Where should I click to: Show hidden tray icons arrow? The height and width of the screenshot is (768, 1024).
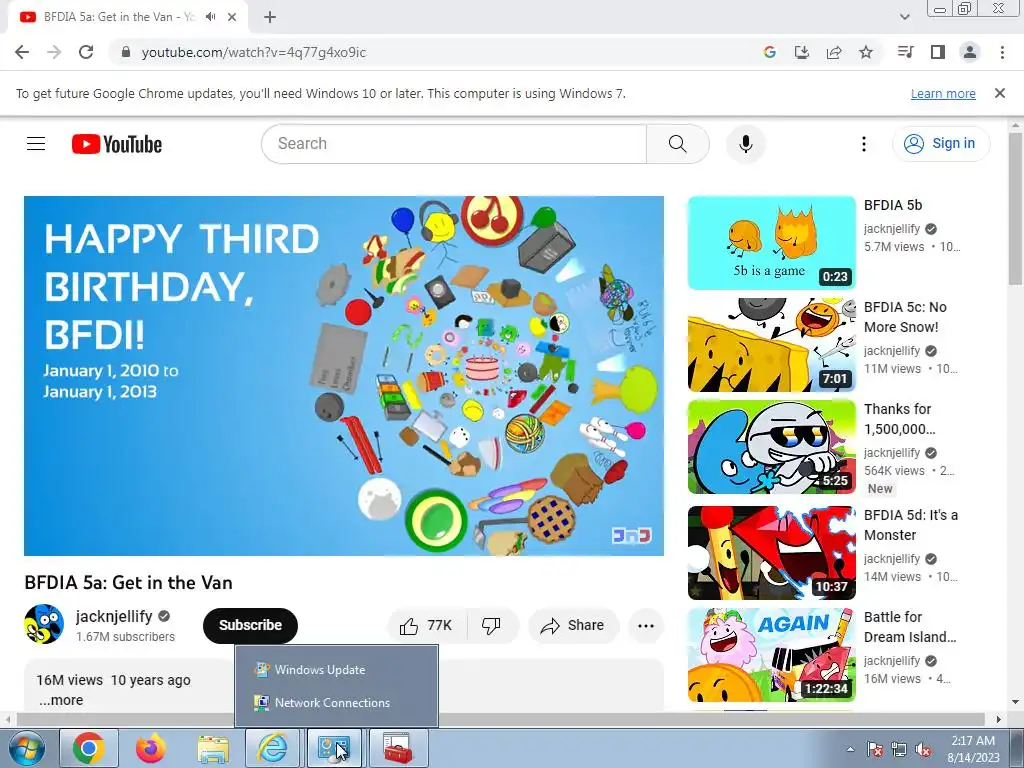[850, 749]
